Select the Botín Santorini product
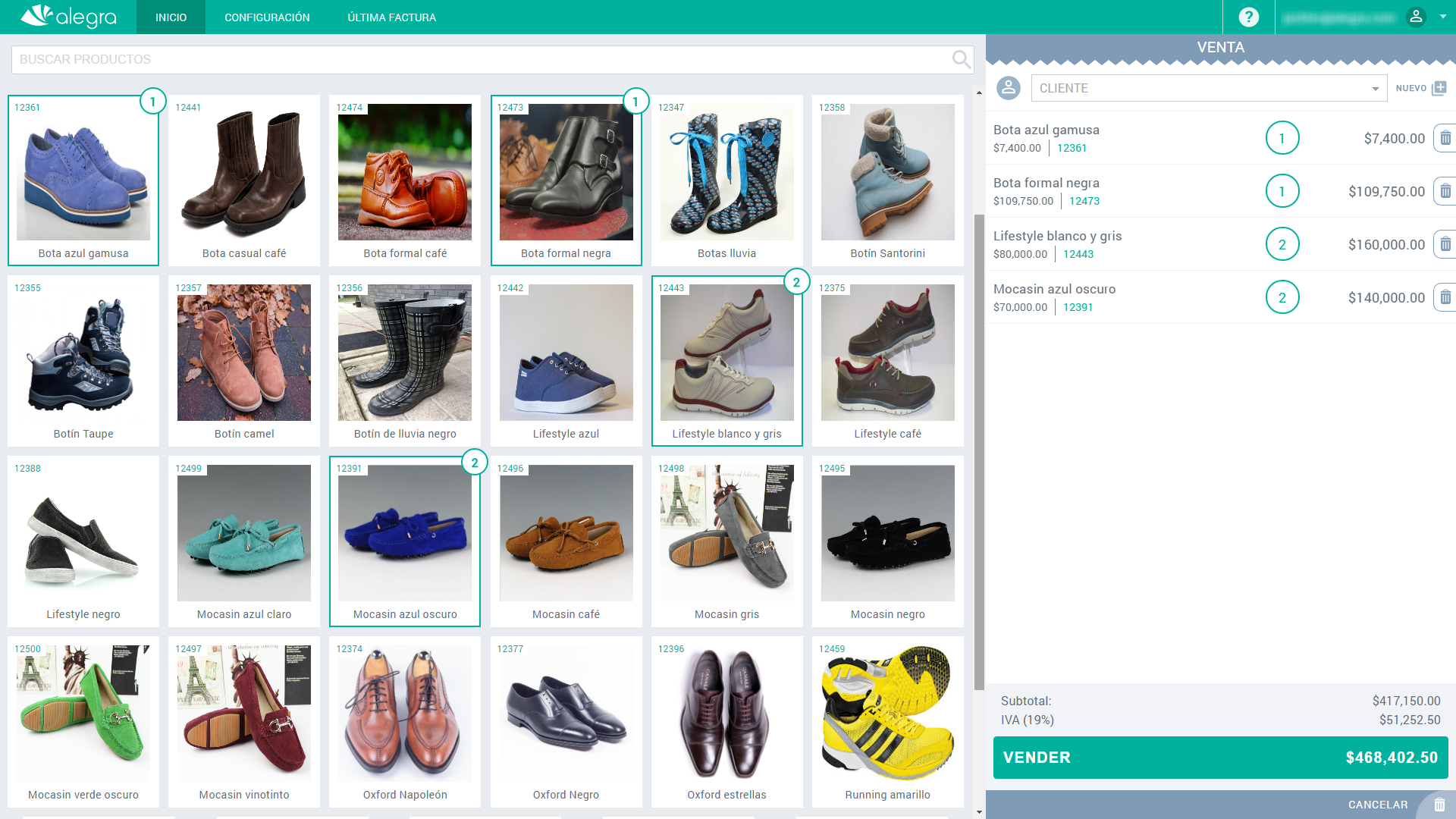This screenshot has width=1456, height=819. (x=887, y=180)
